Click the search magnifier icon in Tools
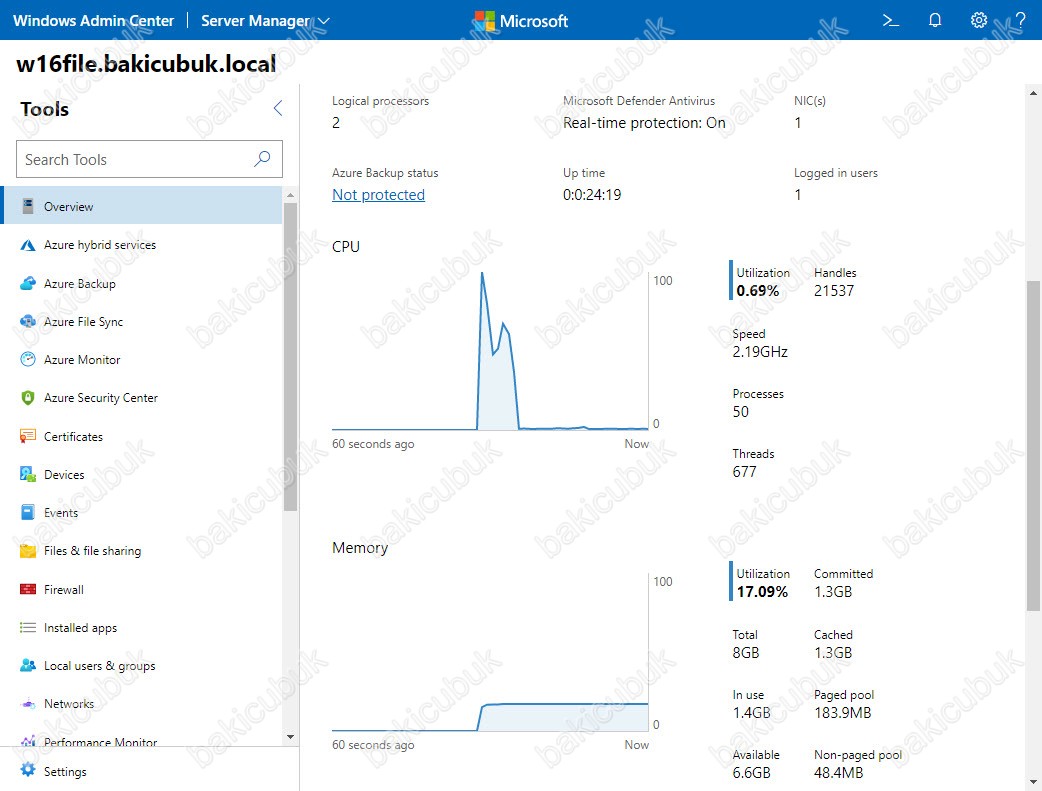 click(x=262, y=159)
